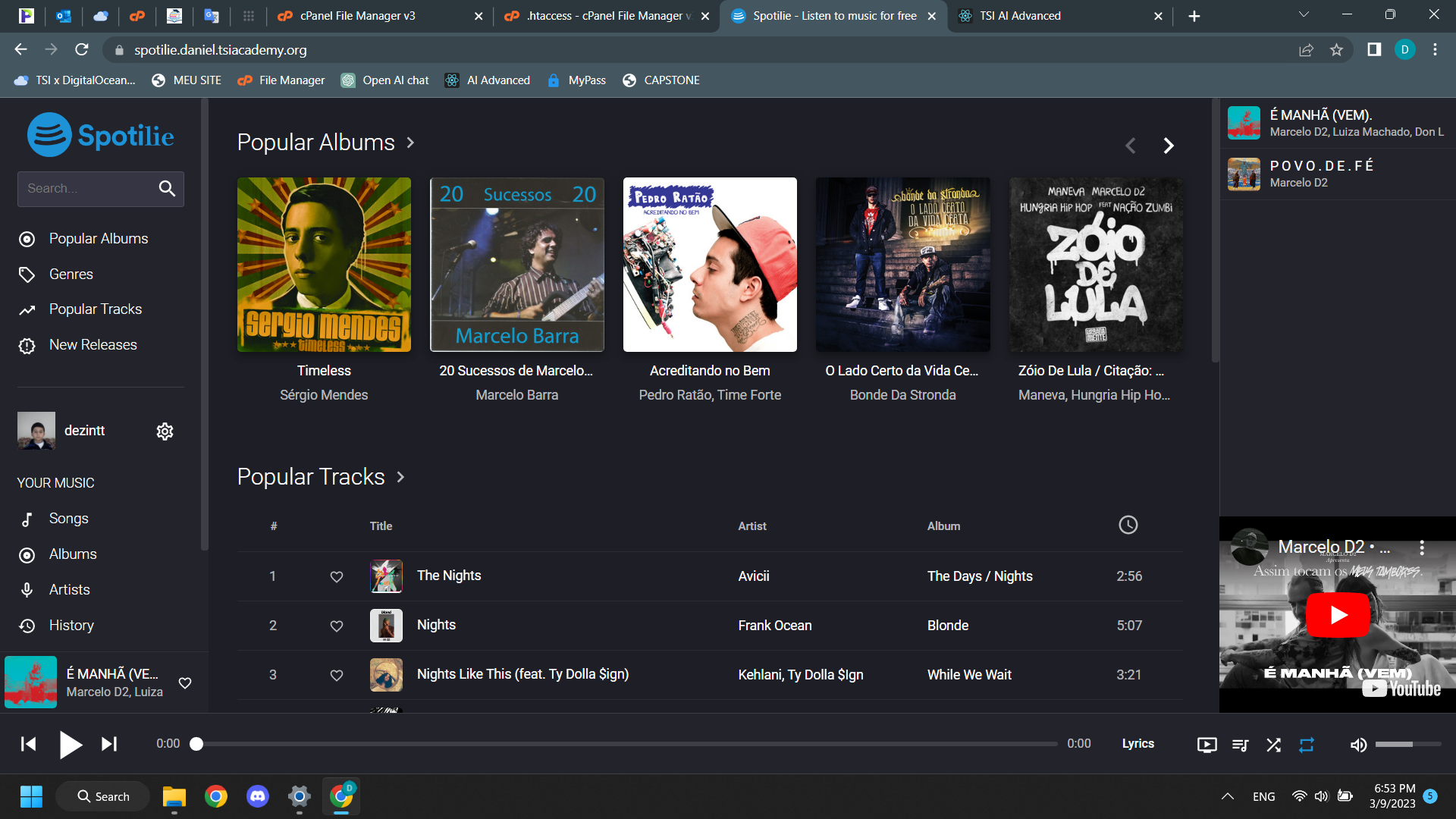The width and height of the screenshot is (1456, 819).
Task: Bookmark this page with star icon
Action: [x=1336, y=50]
